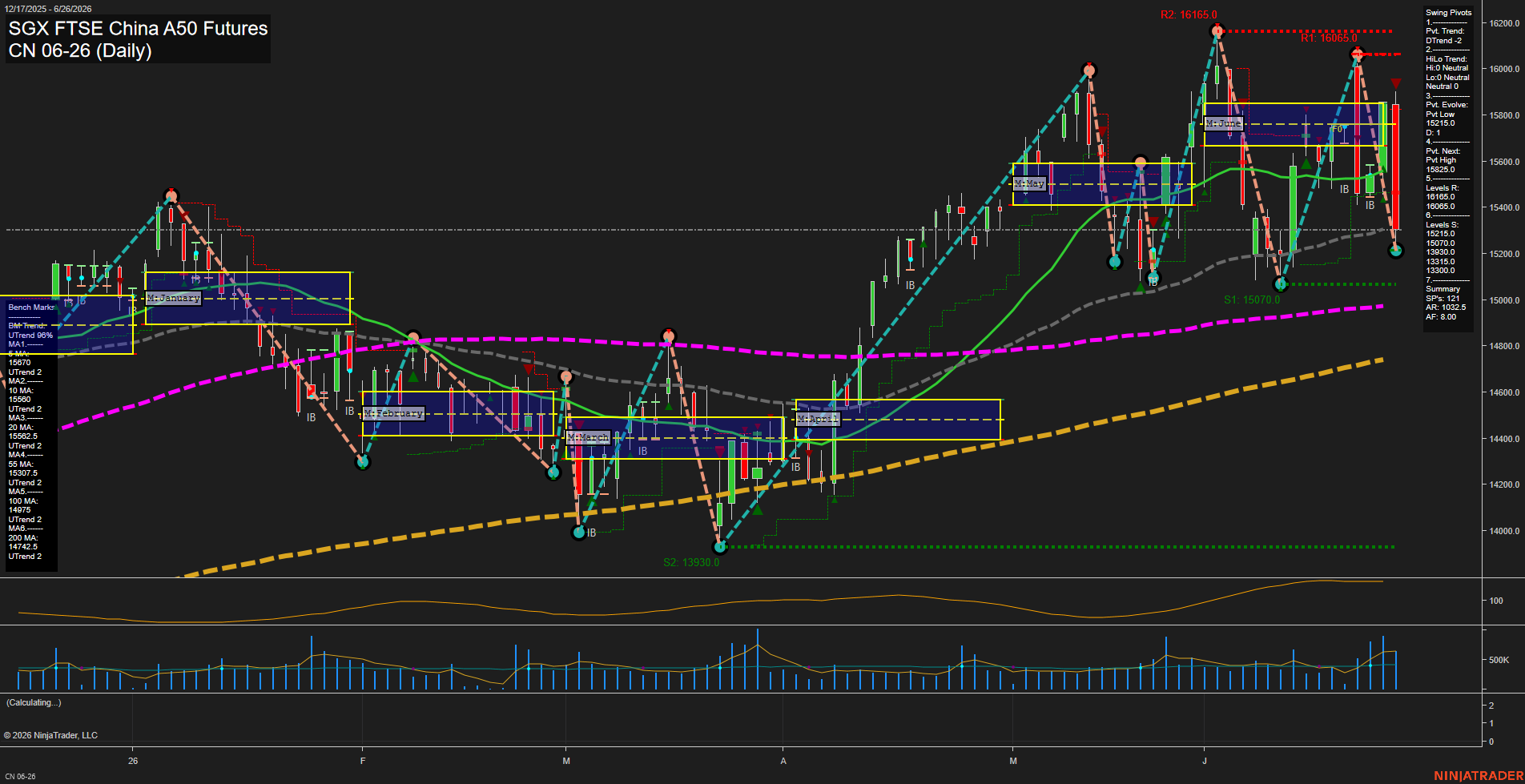Click the 16200.0 price axis label
Image resolution: width=1525 pixels, height=784 pixels.
coord(1504,23)
